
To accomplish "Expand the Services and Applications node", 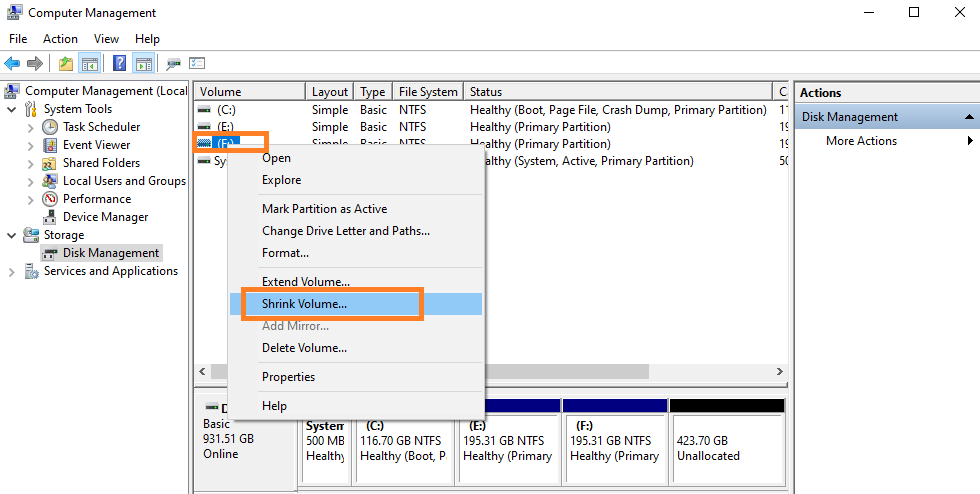I will pos(11,272).
